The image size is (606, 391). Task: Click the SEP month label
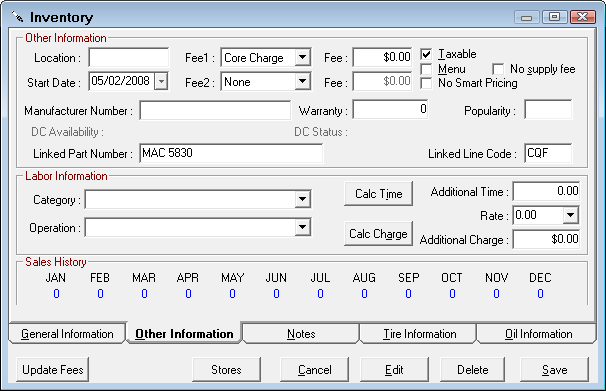point(409,278)
